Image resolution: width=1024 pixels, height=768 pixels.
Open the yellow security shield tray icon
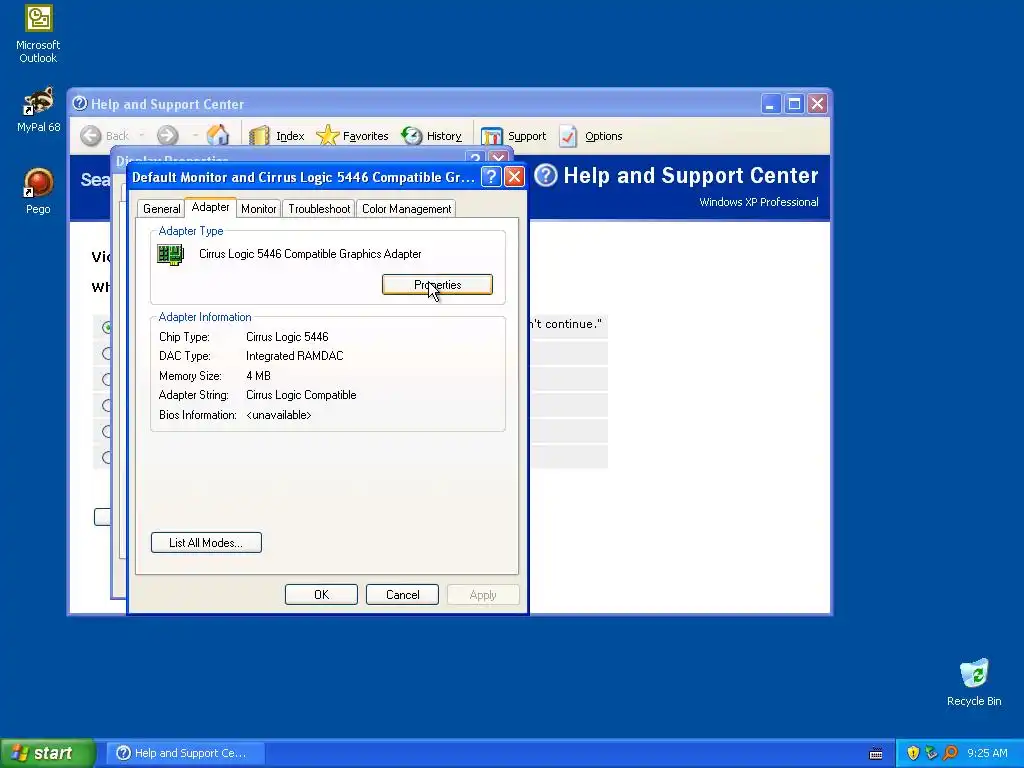913,753
